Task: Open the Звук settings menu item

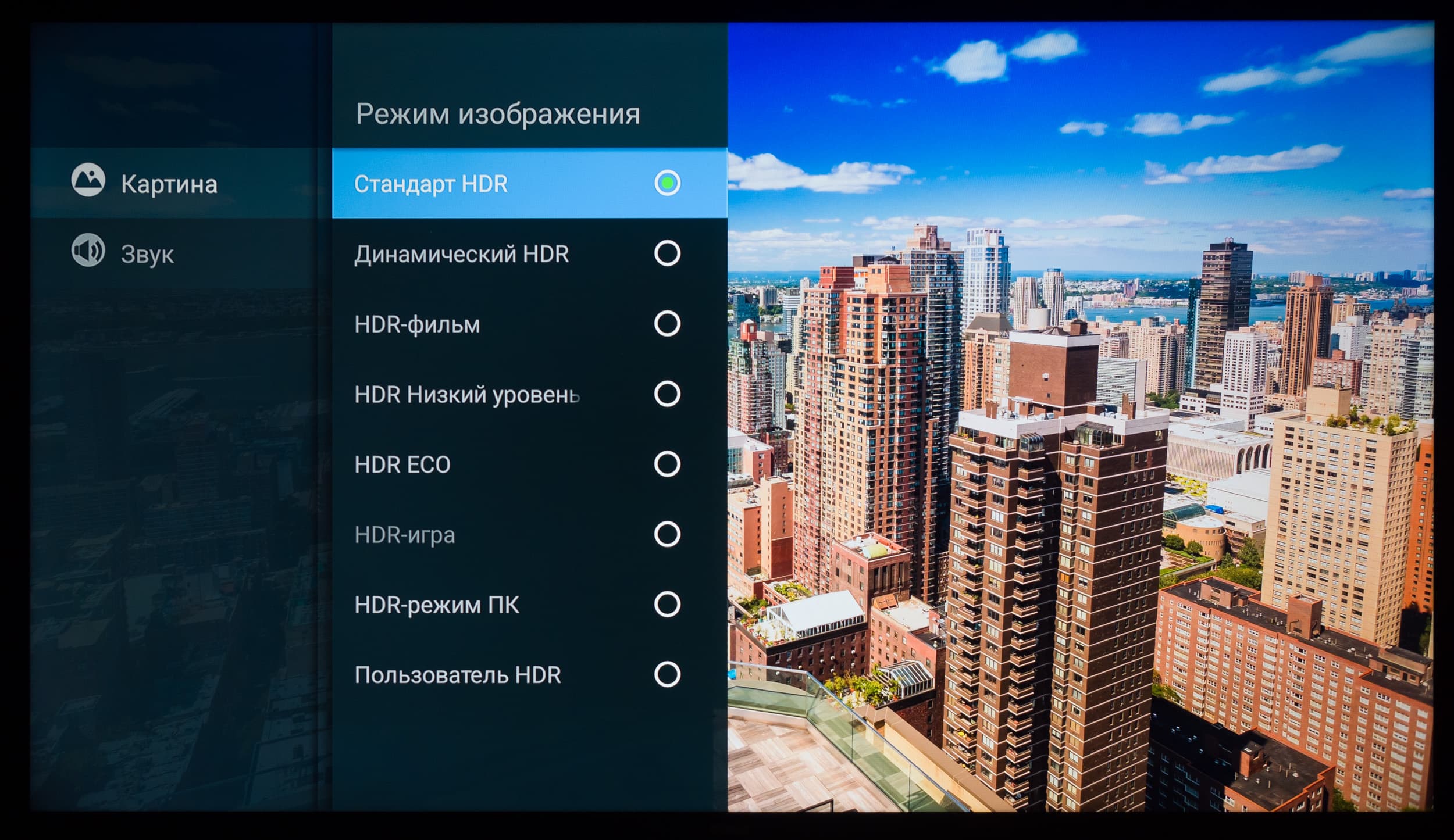Action: tap(147, 255)
